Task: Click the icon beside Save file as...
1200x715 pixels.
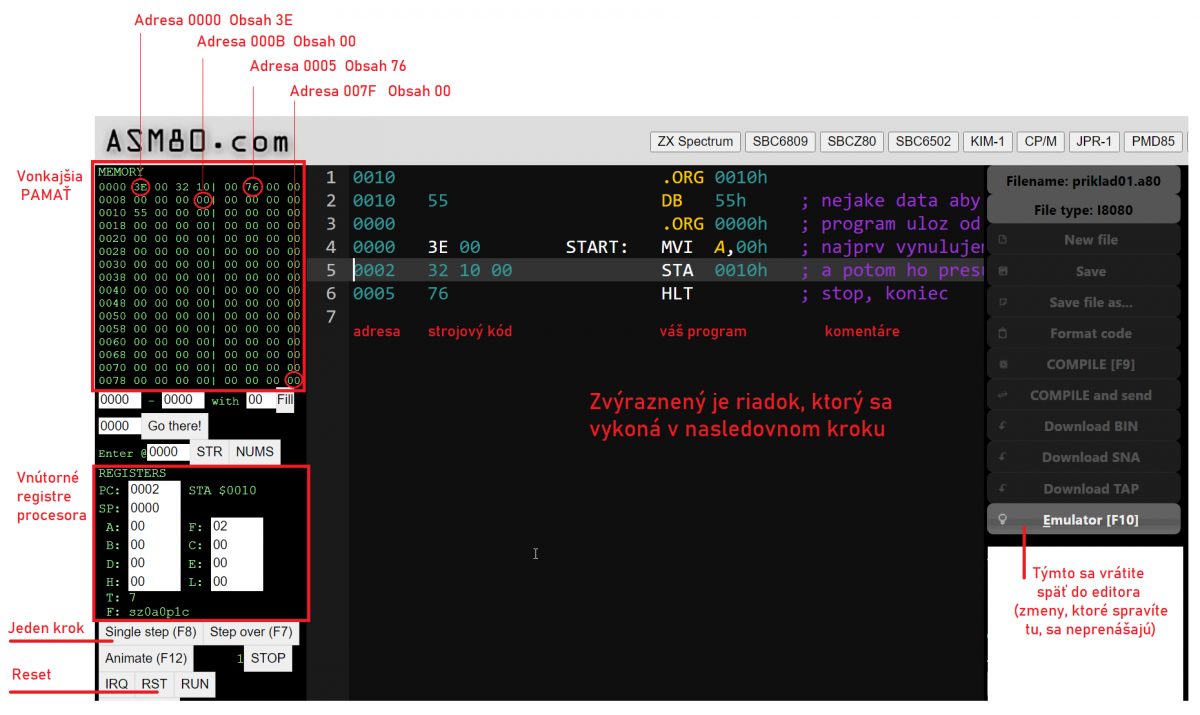Action: point(1002,302)
